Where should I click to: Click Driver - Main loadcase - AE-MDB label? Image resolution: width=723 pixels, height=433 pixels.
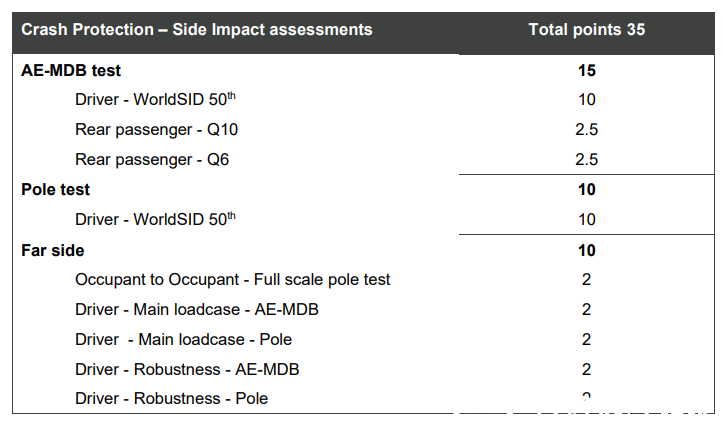197,309
